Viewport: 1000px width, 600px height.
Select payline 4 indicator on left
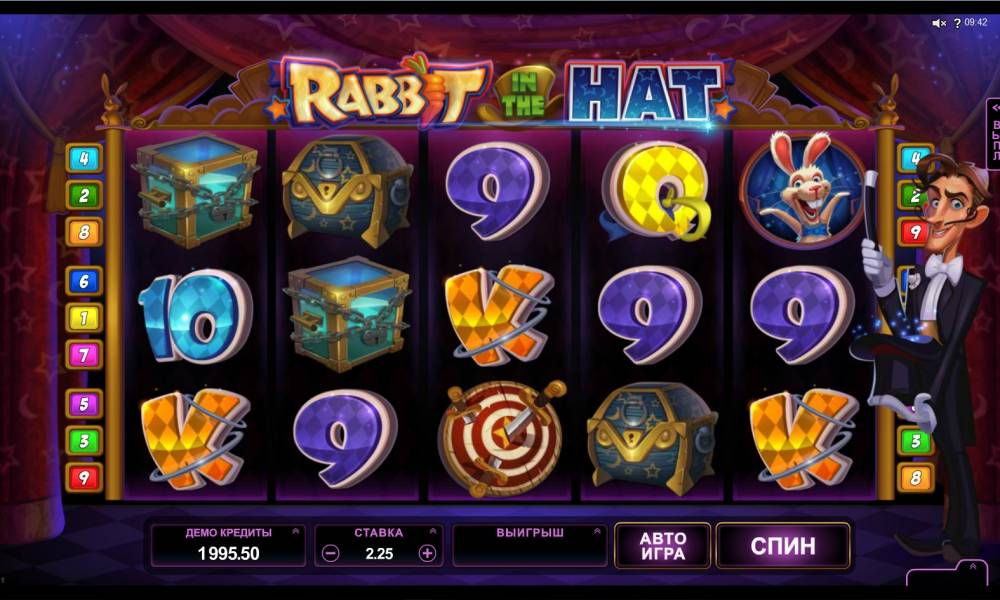coord(84,158)
